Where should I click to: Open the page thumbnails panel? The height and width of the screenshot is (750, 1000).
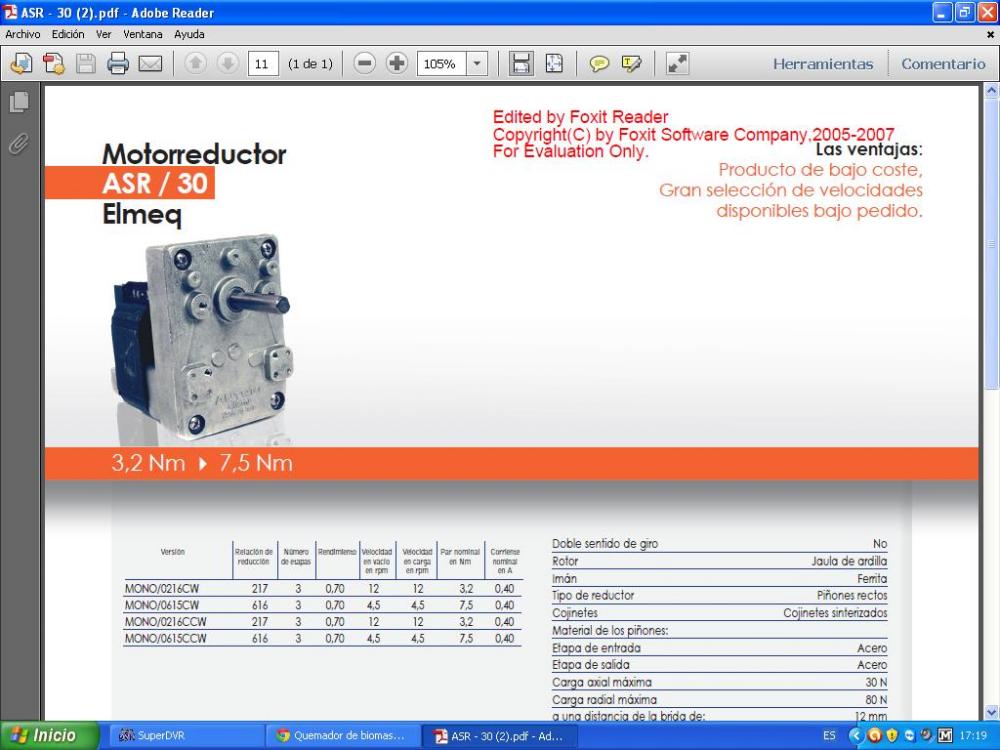[19, 102]
